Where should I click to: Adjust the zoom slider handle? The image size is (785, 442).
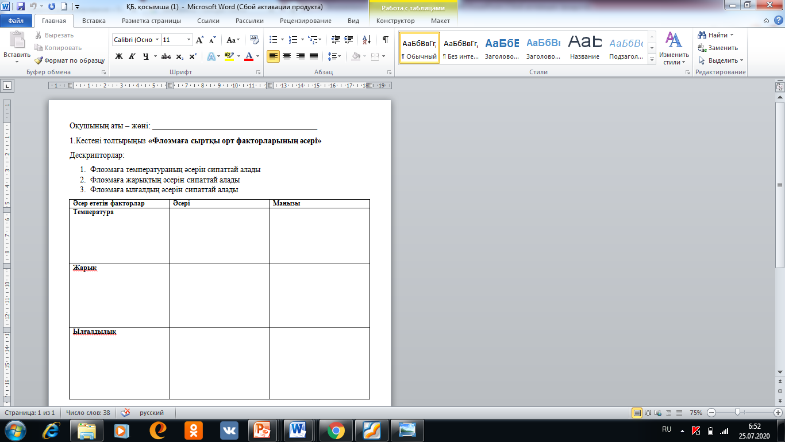point(737,412)
